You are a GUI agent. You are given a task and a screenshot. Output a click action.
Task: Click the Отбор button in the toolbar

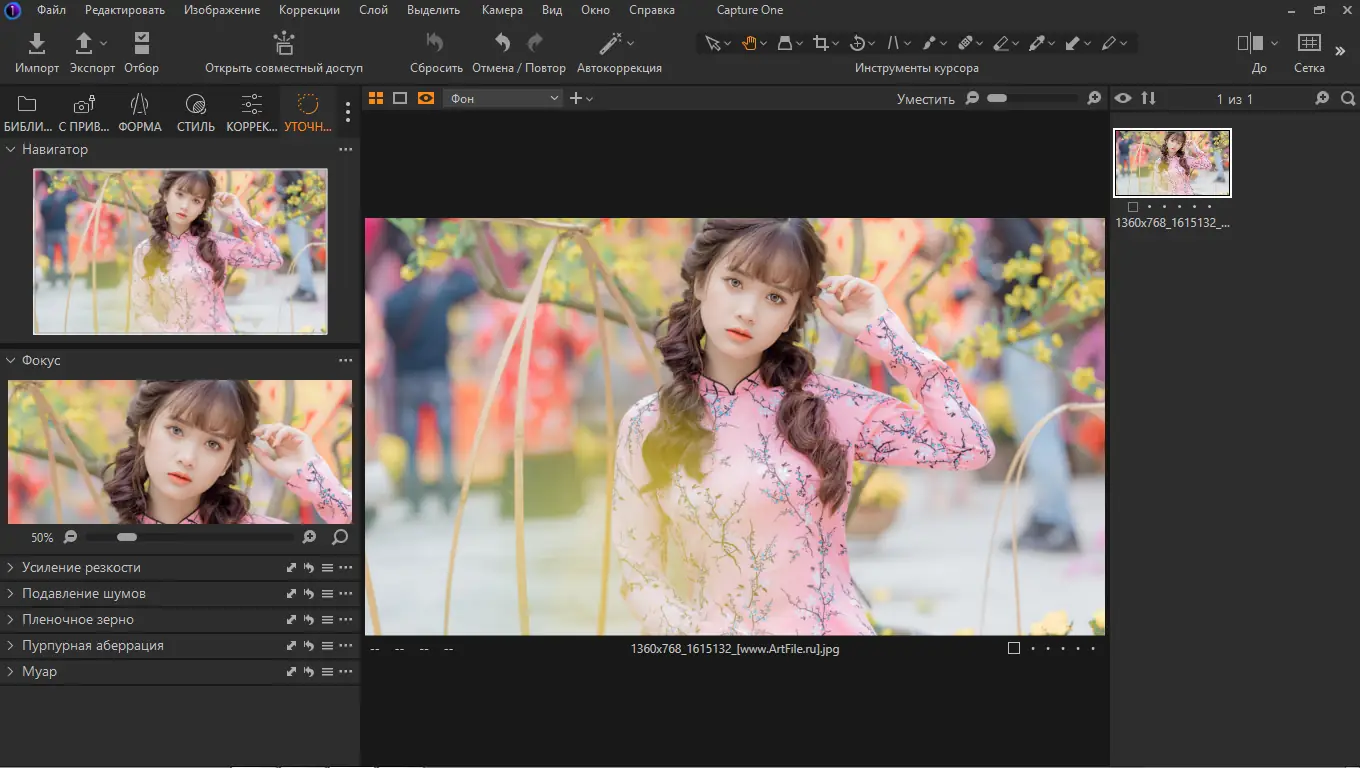141,44
